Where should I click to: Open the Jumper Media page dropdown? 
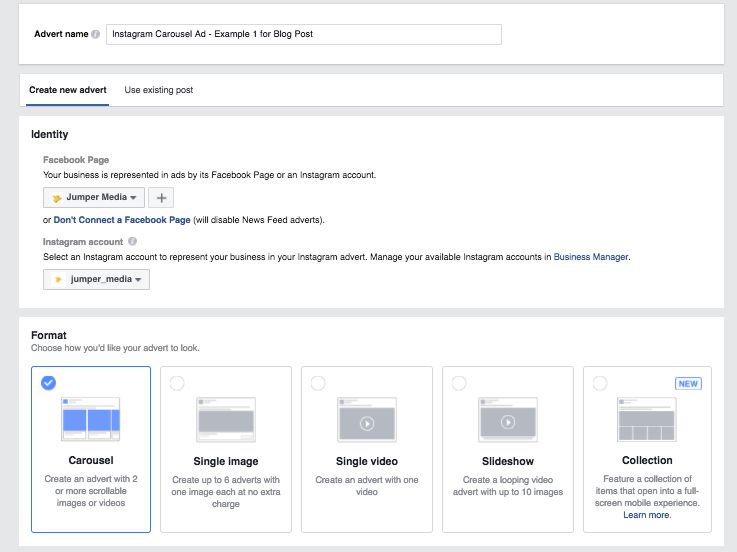[95, 198]
